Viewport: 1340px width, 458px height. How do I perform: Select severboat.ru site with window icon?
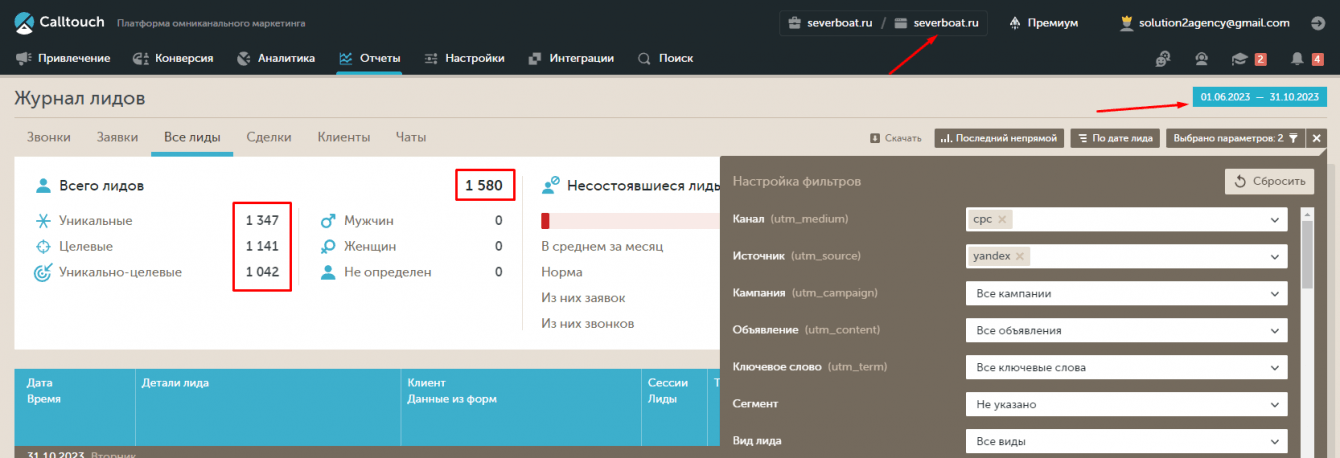point(936,22)
